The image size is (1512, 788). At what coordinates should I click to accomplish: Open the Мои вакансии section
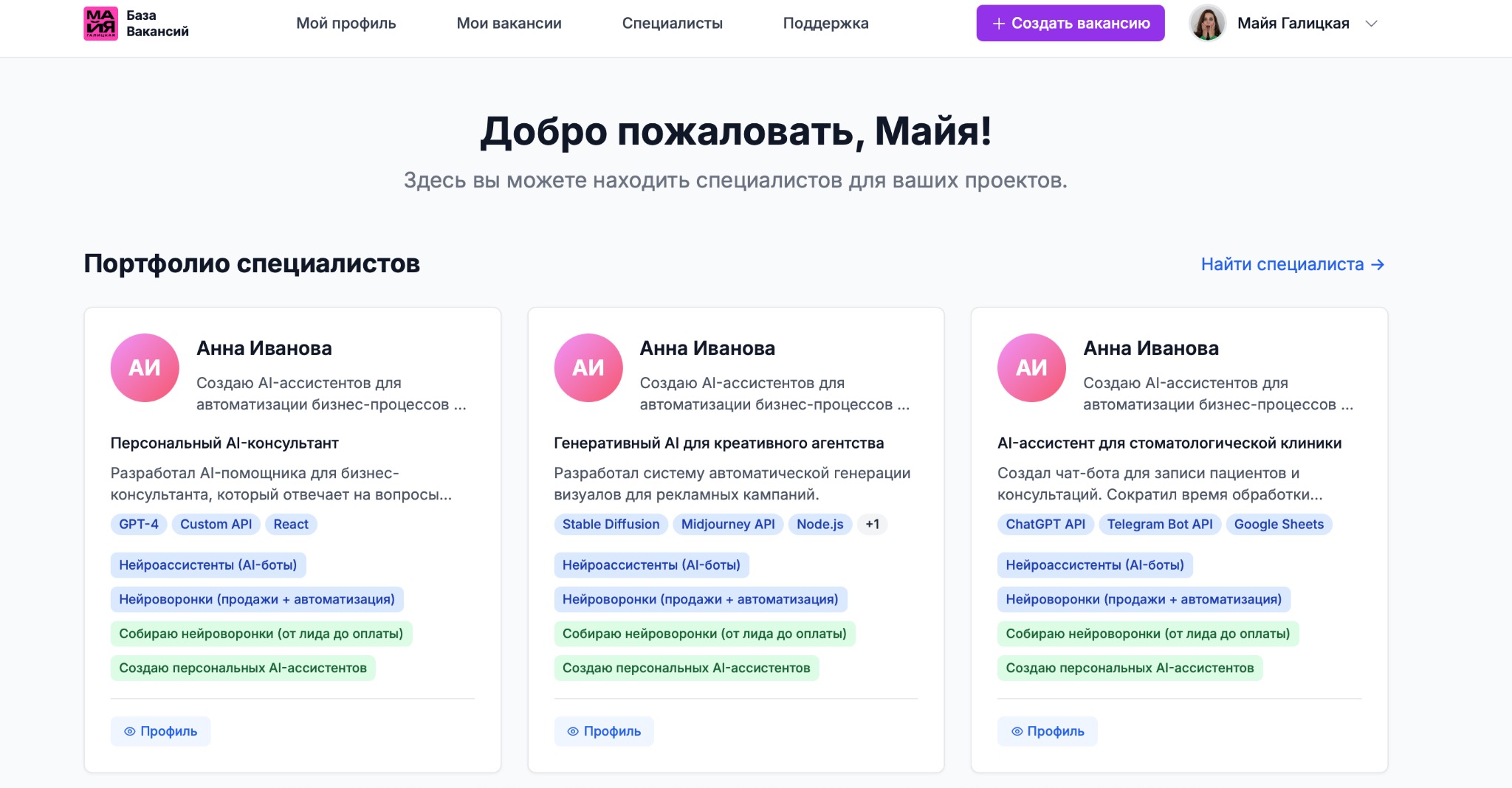point(509,23)
